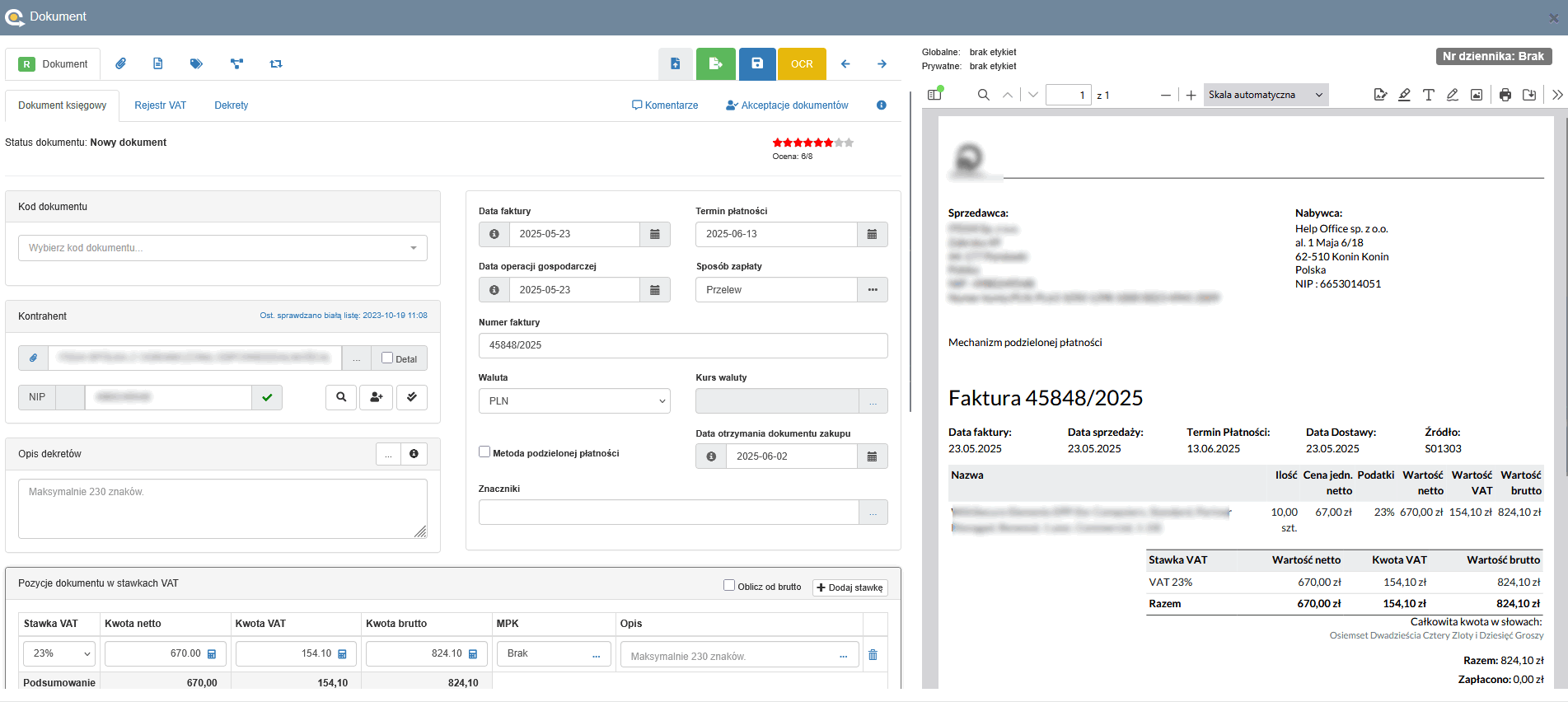Check Metoda podzielonej płatności
This screenshot has width=1568, height=702.
pyautogui.click(x=484, y=452)
